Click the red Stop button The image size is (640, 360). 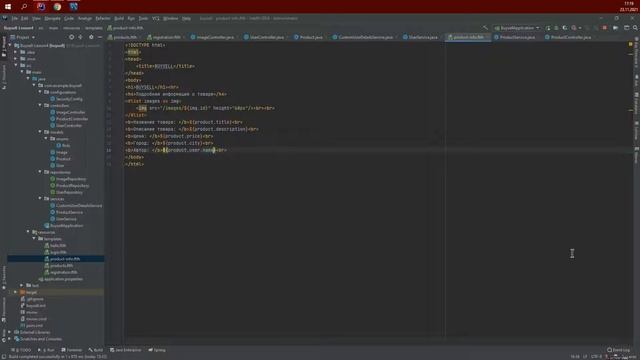[604, 28]
